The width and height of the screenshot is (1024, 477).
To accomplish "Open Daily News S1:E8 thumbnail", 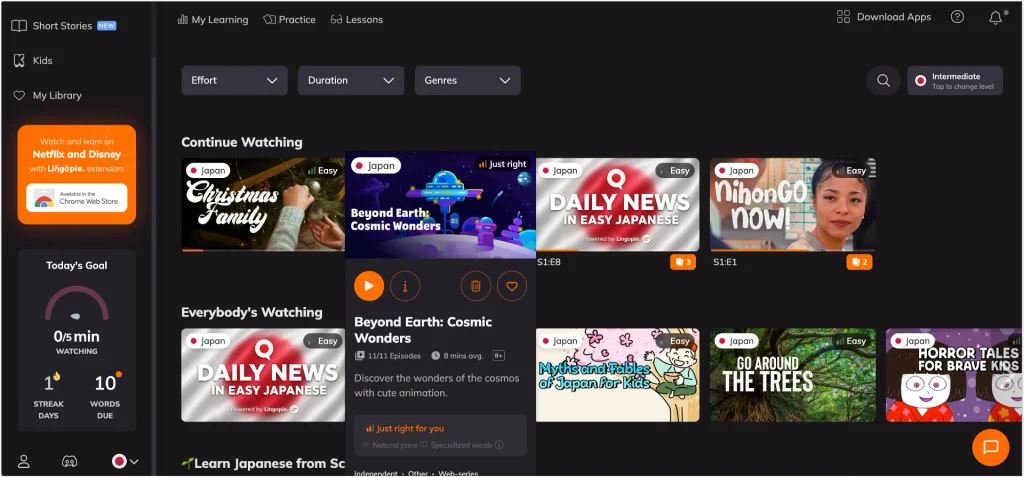I will (618, 205).
